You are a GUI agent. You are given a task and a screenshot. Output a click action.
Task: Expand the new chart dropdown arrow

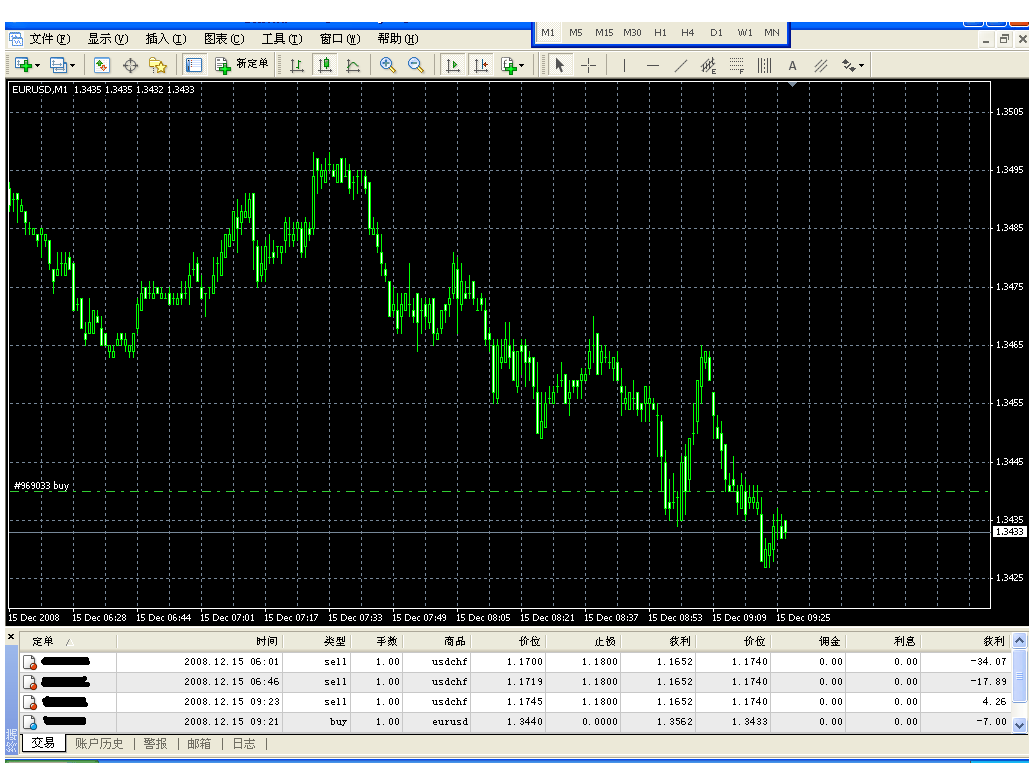(x=38, y=66)
